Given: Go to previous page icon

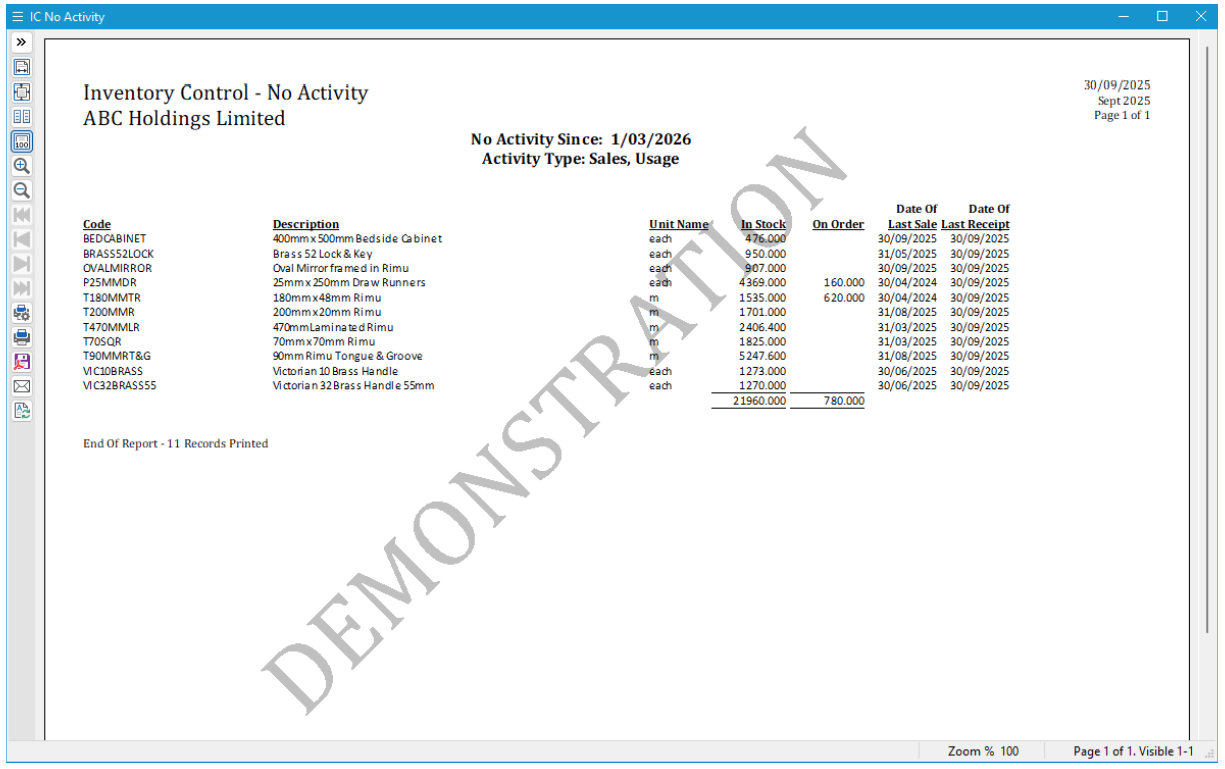Looking at the screenshot, I should click(x=21, y=239).
